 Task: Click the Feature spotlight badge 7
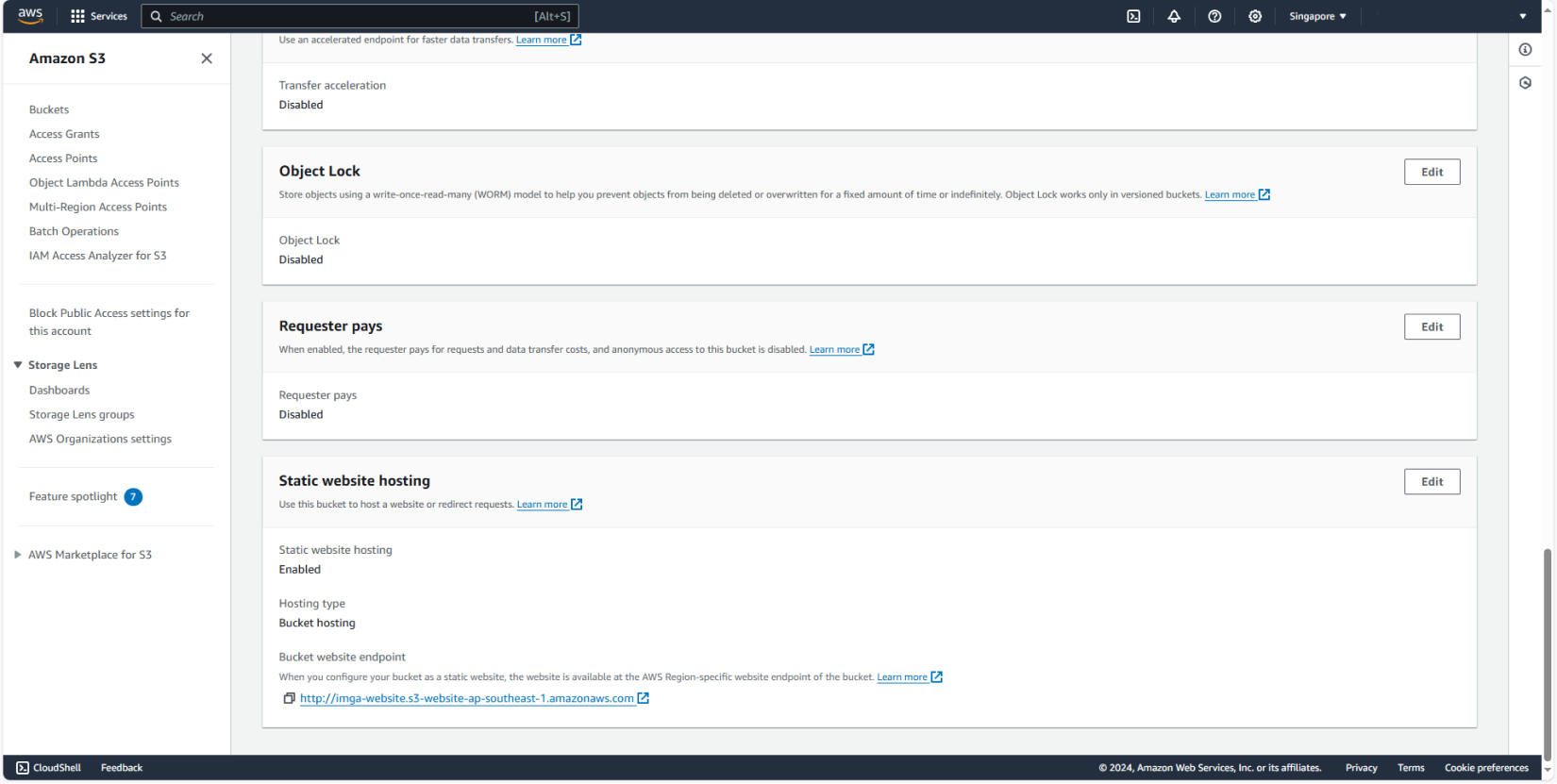pos(133,497)
